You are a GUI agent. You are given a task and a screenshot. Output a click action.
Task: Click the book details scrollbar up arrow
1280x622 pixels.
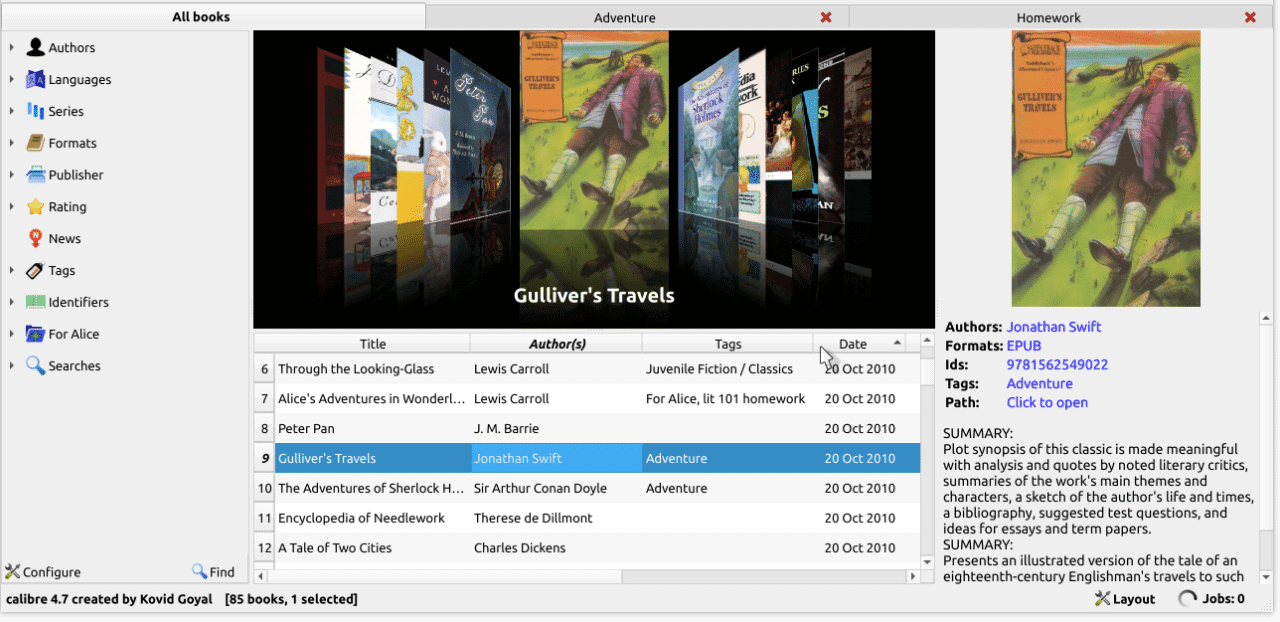(1267, 319)
